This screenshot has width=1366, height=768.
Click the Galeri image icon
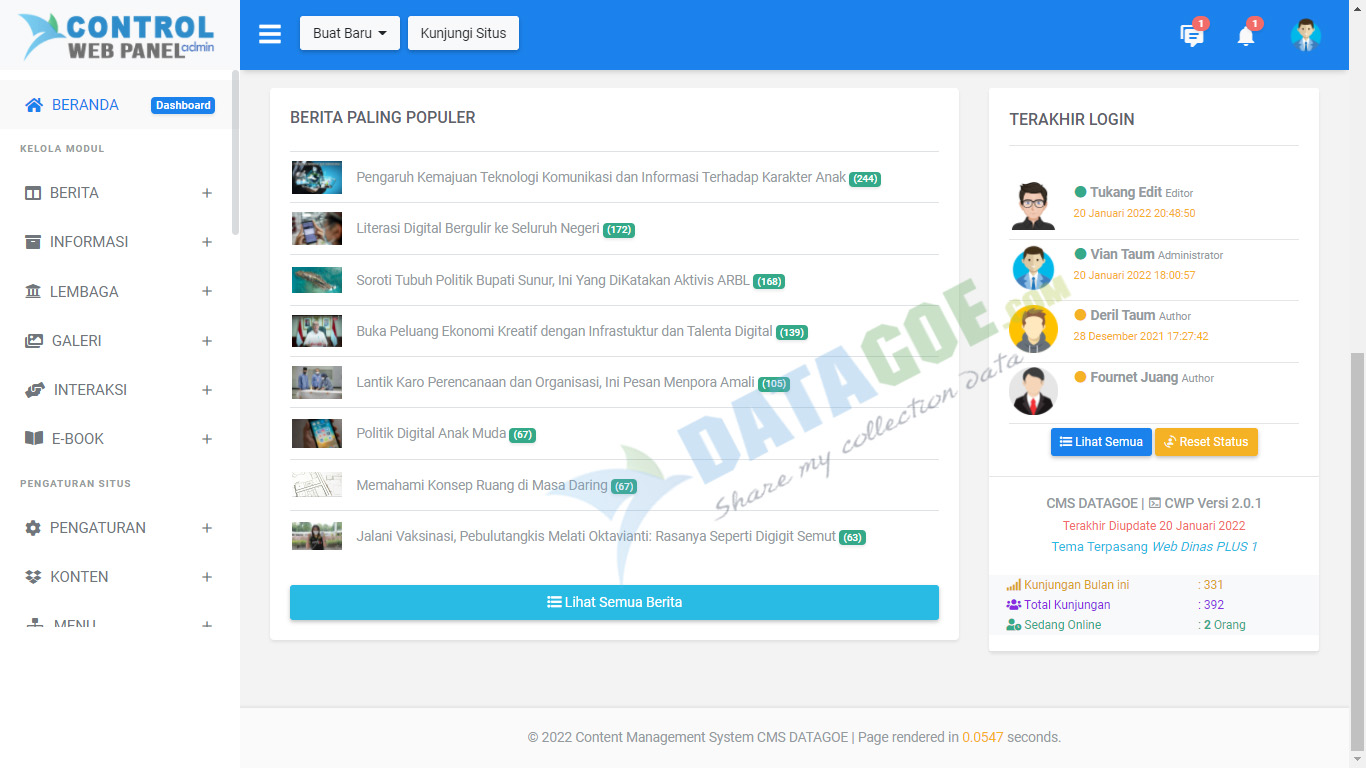pyautogui.click(x=34, y=341)
